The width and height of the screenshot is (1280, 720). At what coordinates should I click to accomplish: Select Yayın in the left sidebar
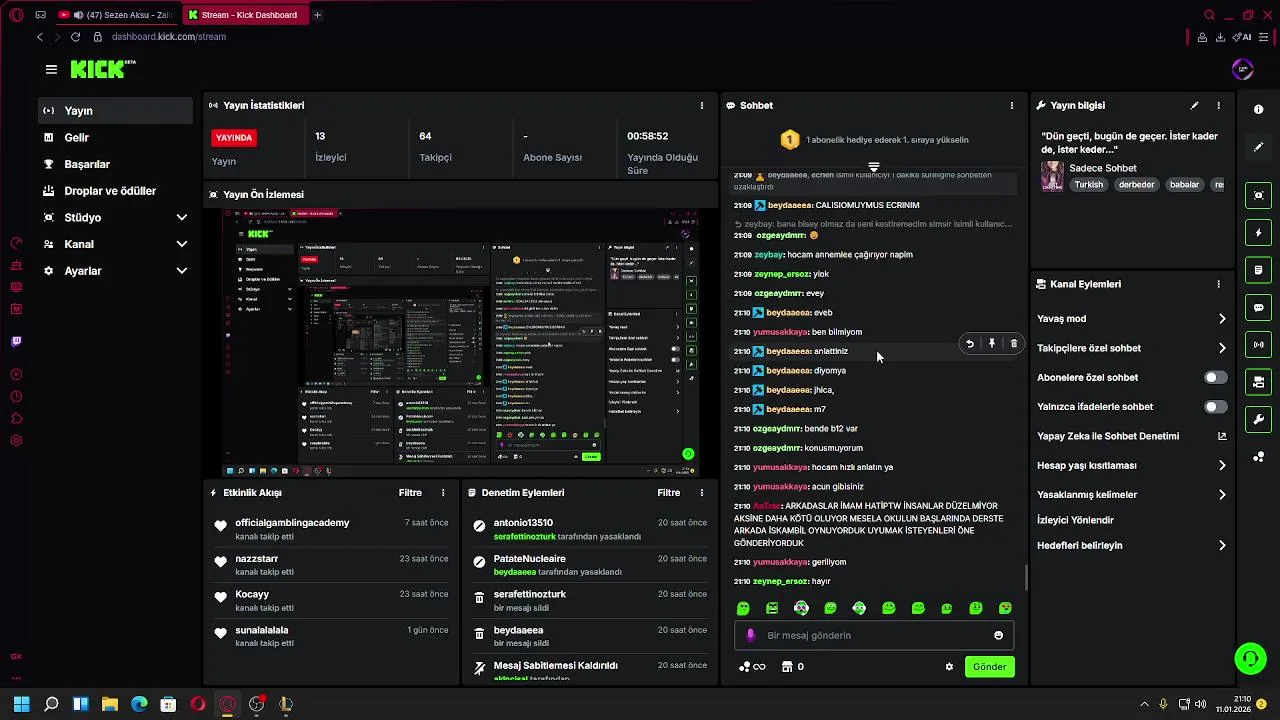pyautogui.click(x=116, y=111)
